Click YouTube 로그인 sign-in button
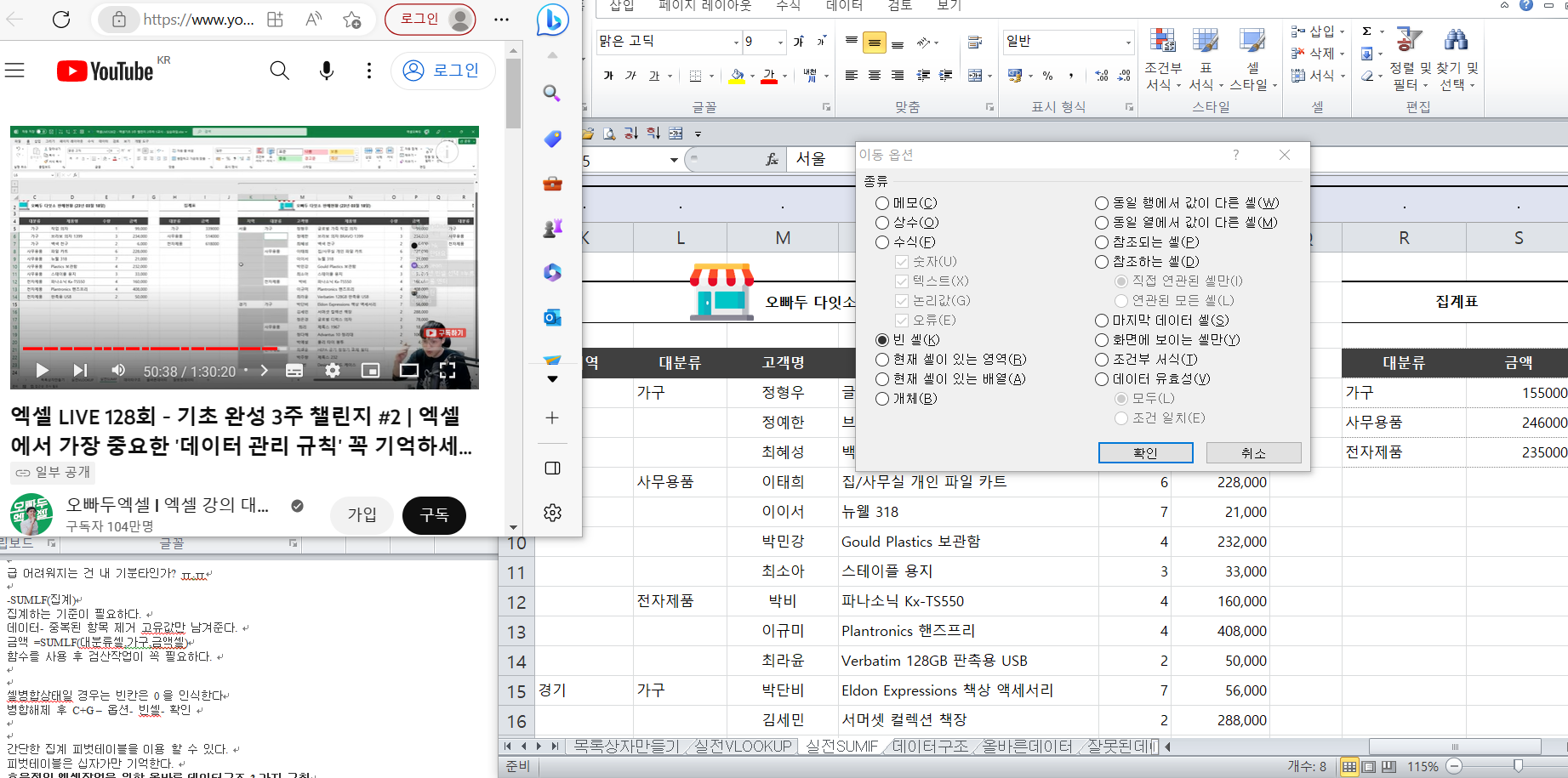The image size is (1568, 778). (x=442, y=71)
